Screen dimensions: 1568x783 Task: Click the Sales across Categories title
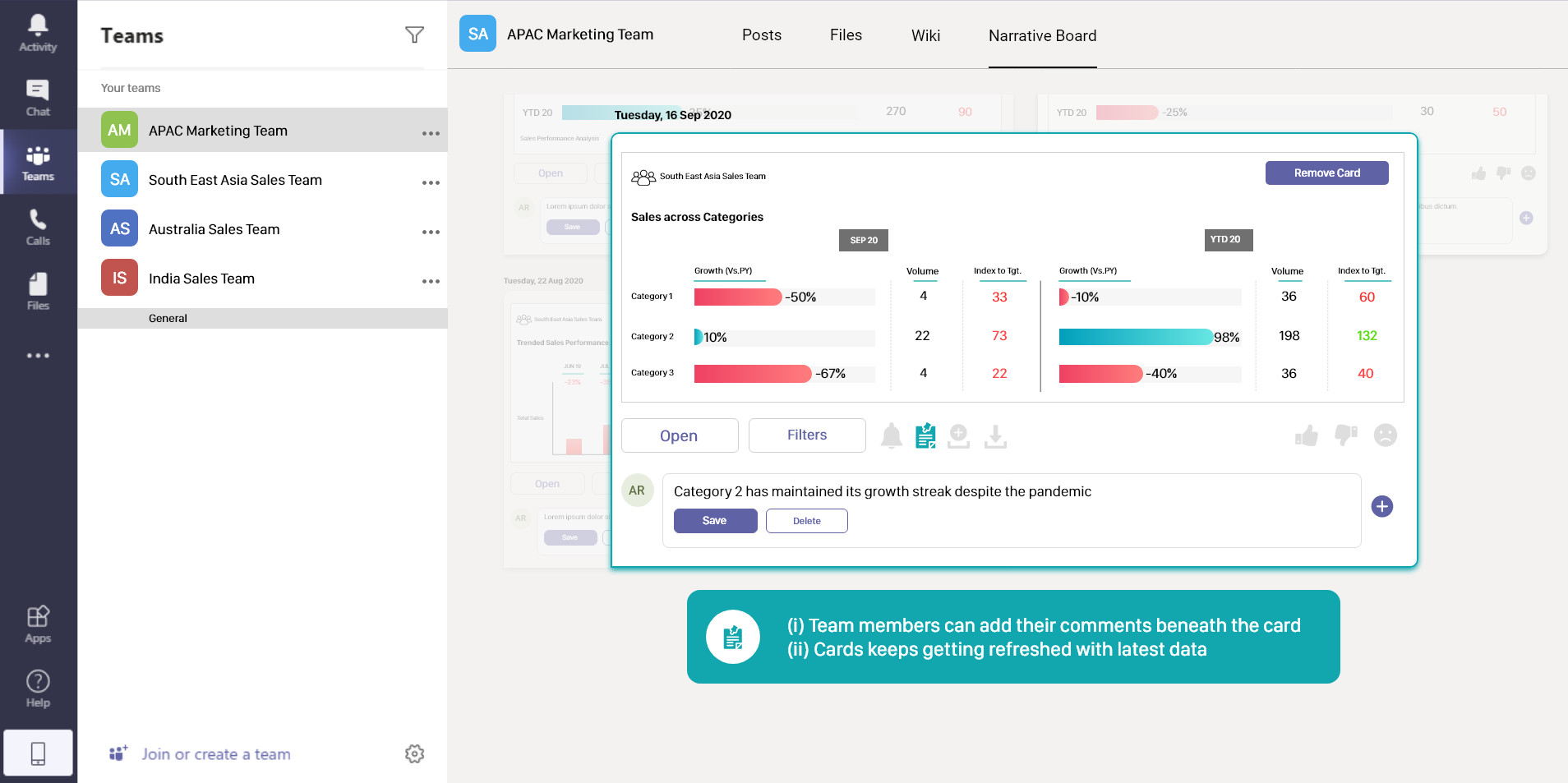[697, 217]
